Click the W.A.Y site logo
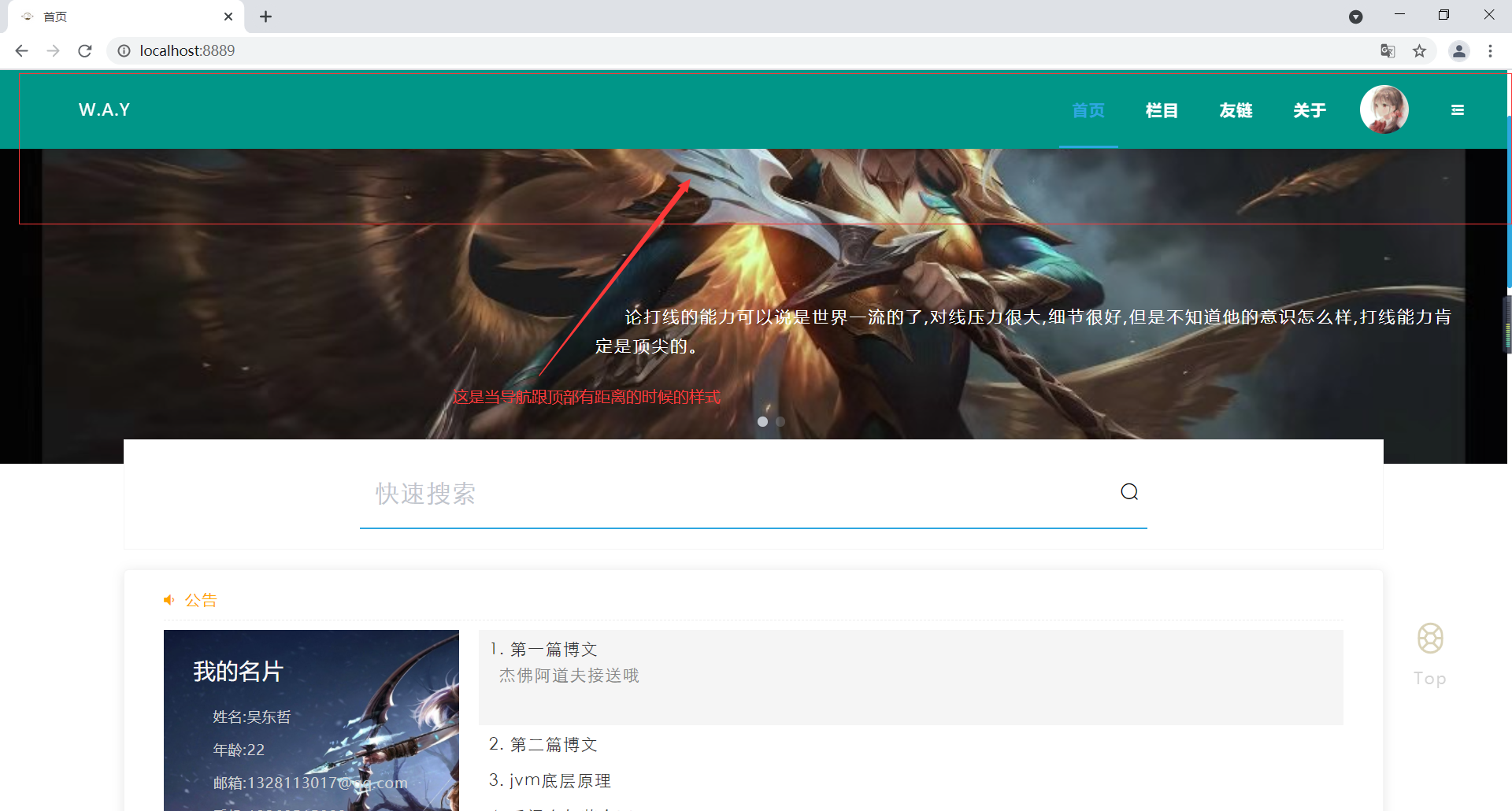Image resolution: width=1512 pixels, height=811 pixels. pos(103,109)
